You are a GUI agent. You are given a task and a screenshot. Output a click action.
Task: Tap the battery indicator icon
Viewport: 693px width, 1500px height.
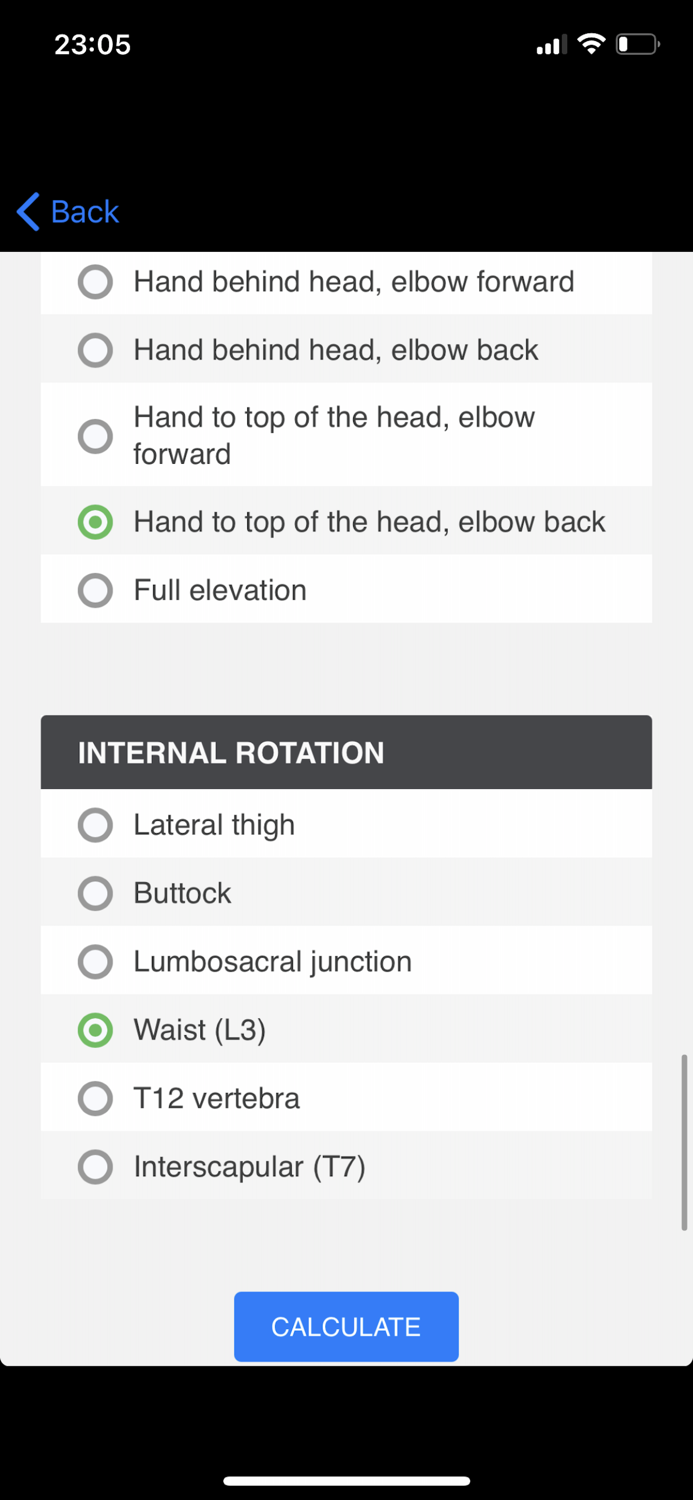pyautogui.click(x=637, y=44)
